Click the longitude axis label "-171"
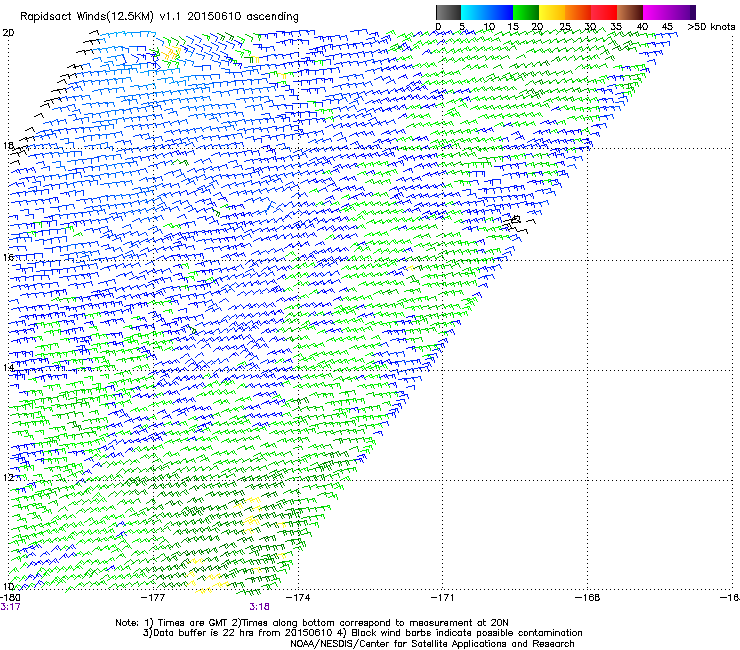Image resolution: width=740 pixels, height=650 pixels. [x=442, y=598]
